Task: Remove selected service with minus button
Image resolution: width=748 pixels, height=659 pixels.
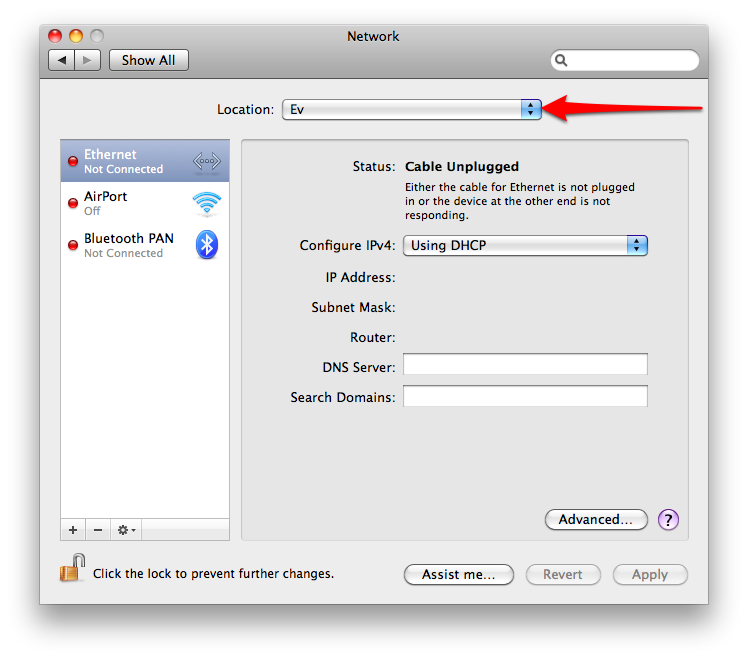Action: click(97, 530)
